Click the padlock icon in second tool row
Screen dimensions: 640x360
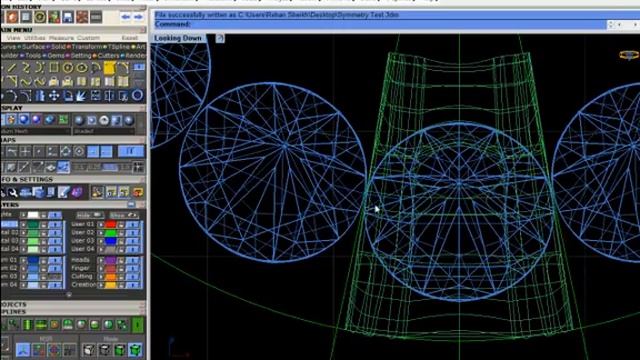[53, 82]
